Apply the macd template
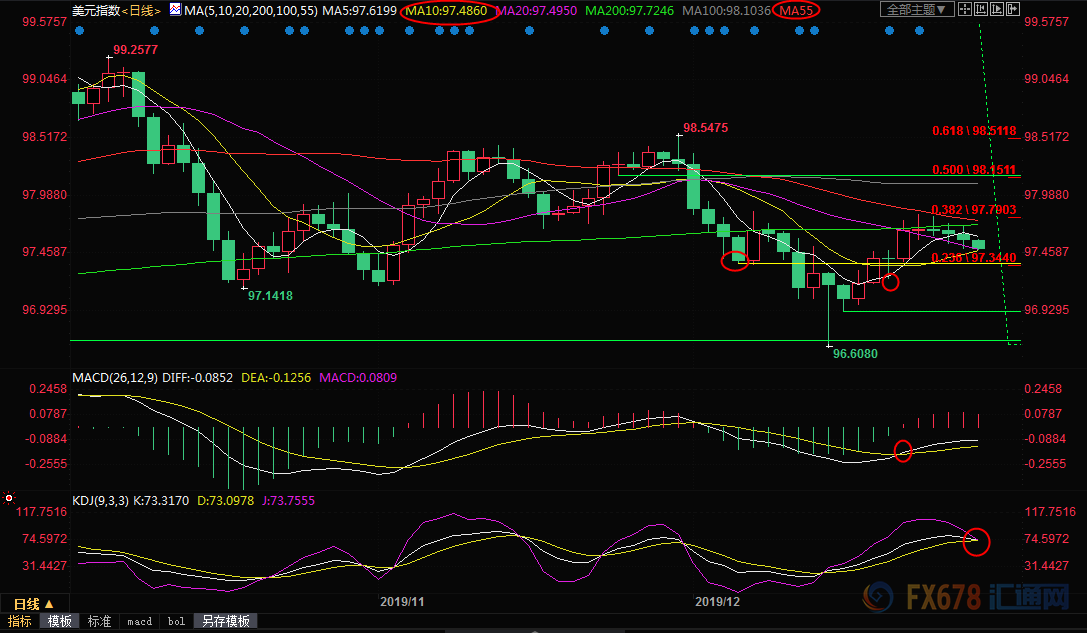Screen dimensions: 1087x633 click(x=139, y=621)
